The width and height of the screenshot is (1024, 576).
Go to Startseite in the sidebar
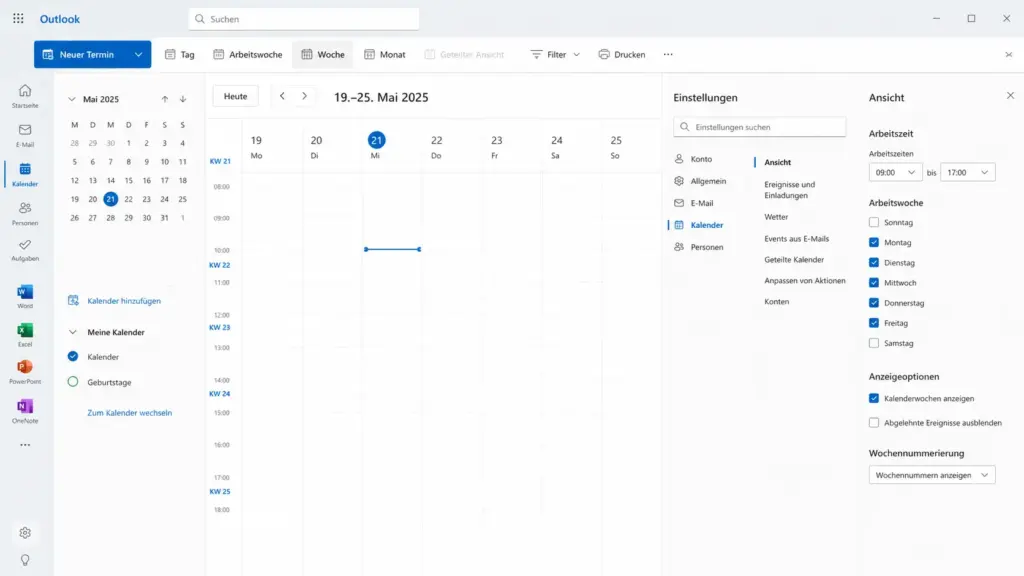(25, 95)
